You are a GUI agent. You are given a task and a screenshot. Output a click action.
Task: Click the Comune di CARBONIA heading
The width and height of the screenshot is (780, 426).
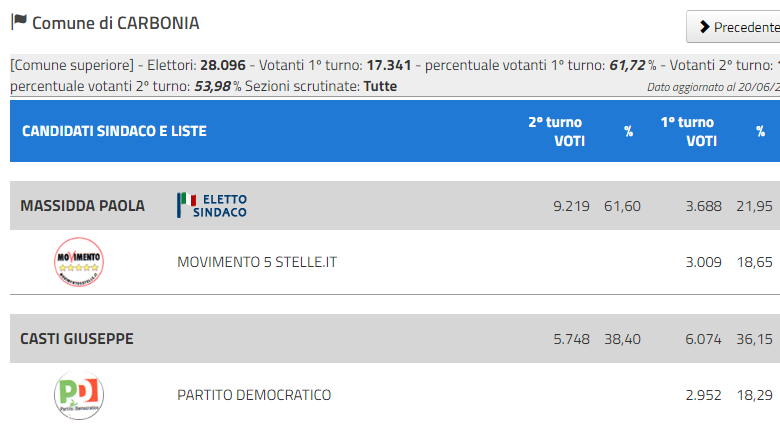(115, 23)
